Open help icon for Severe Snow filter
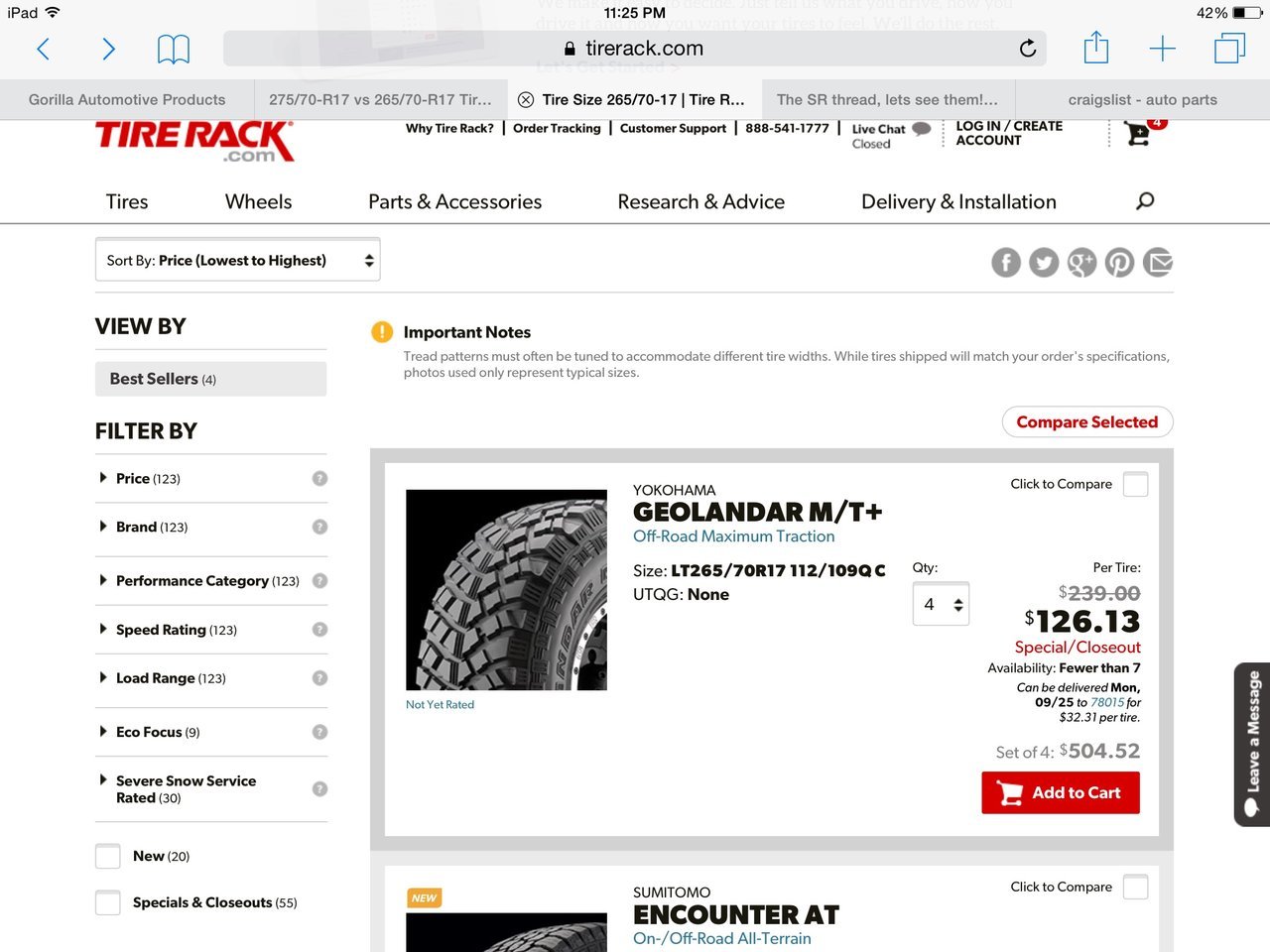This screenshot has height=952, width=1270. (x=319, y=789)
